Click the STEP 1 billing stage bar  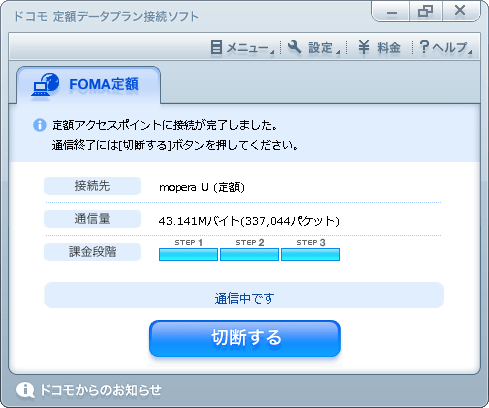(188, 254)
